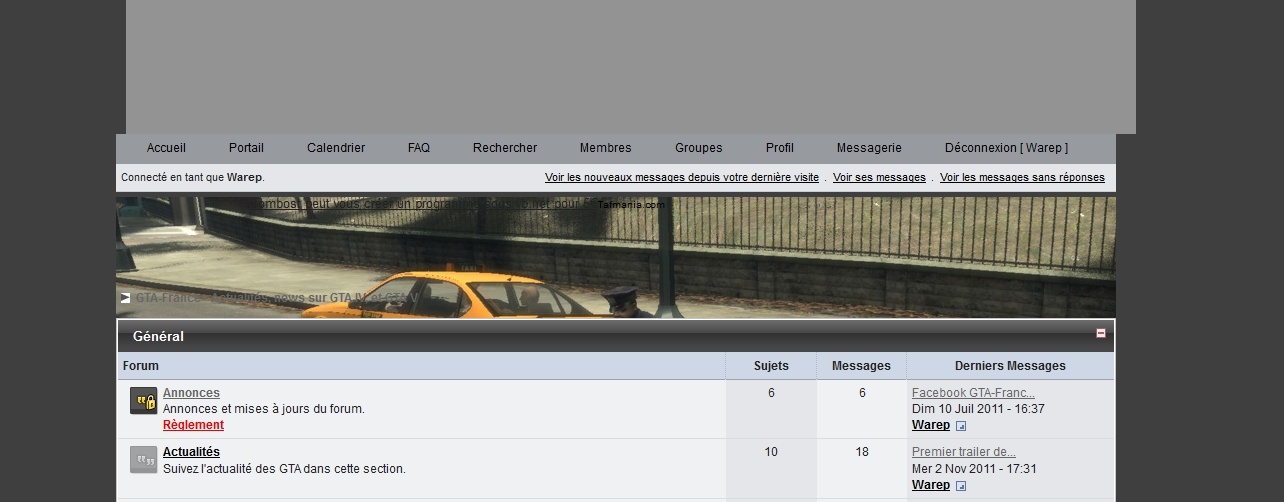Click Voir ses messages link
1284x502 pixels.
coord(879,178)
